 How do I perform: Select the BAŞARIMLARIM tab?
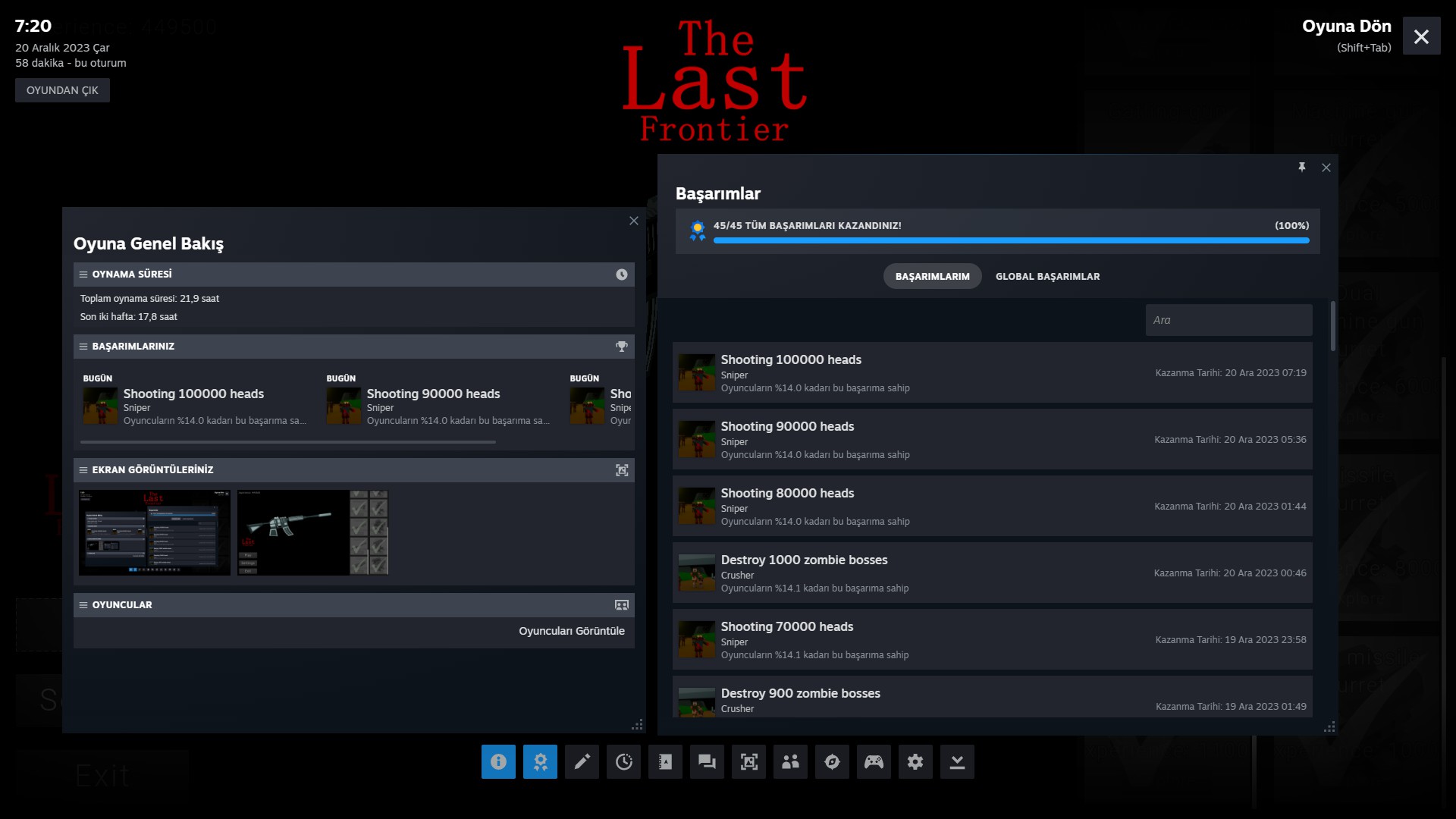tap(932, 277)
